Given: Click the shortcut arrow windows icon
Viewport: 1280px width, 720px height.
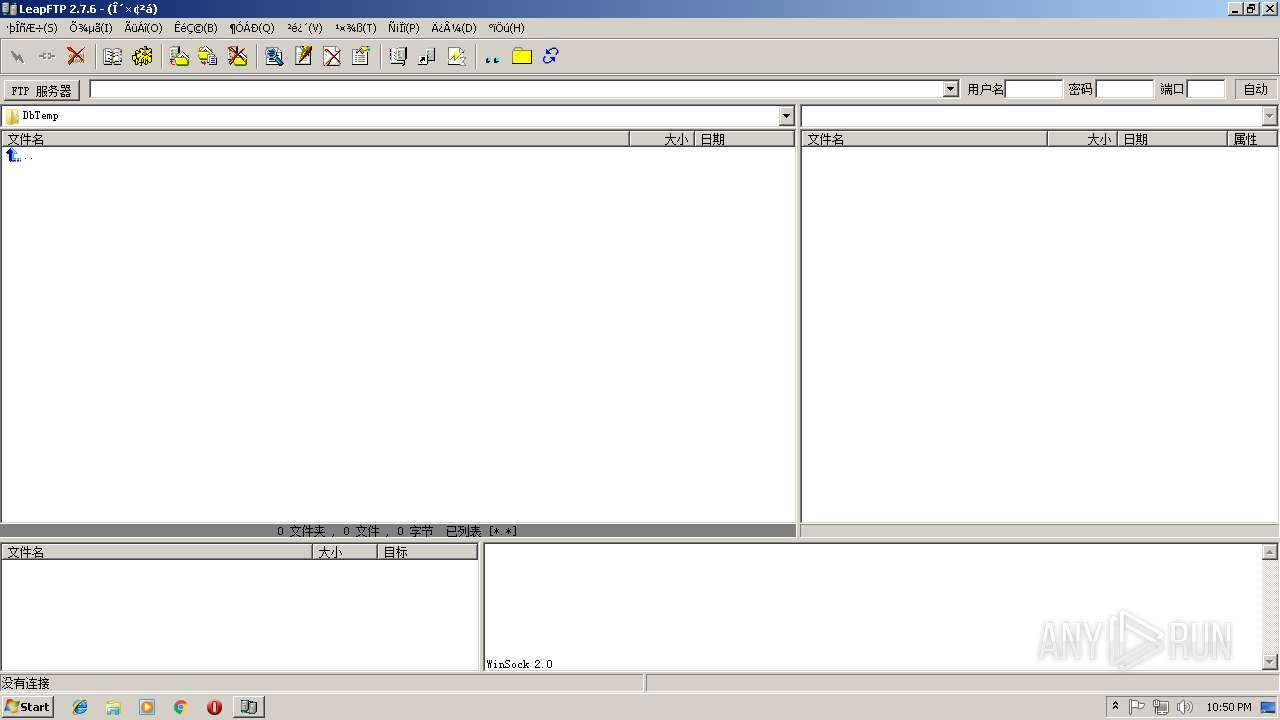Looking at the screenshot, I should pos(427,57).
